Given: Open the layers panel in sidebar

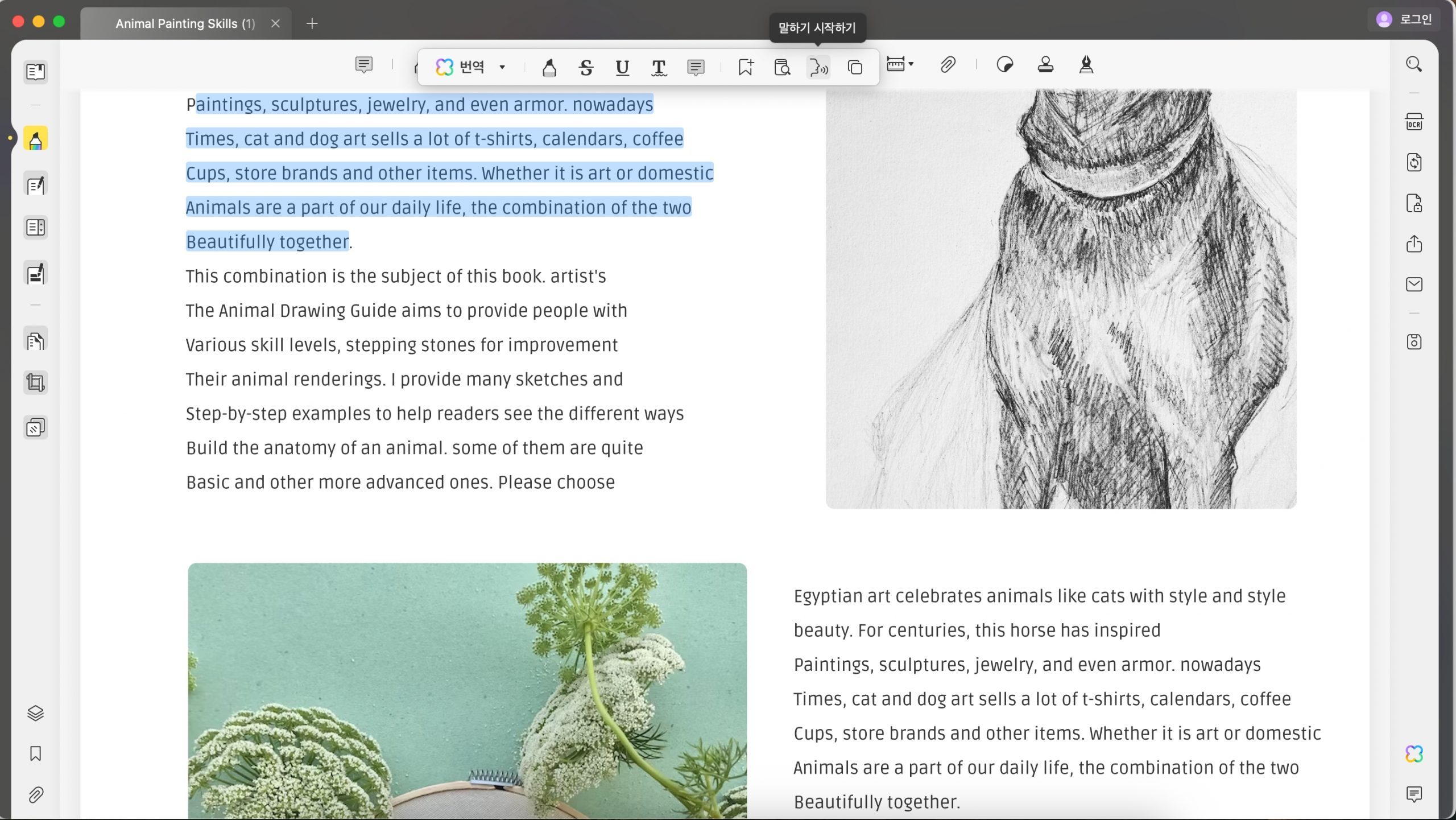Looking at the screenshot, I should [35, 713].
